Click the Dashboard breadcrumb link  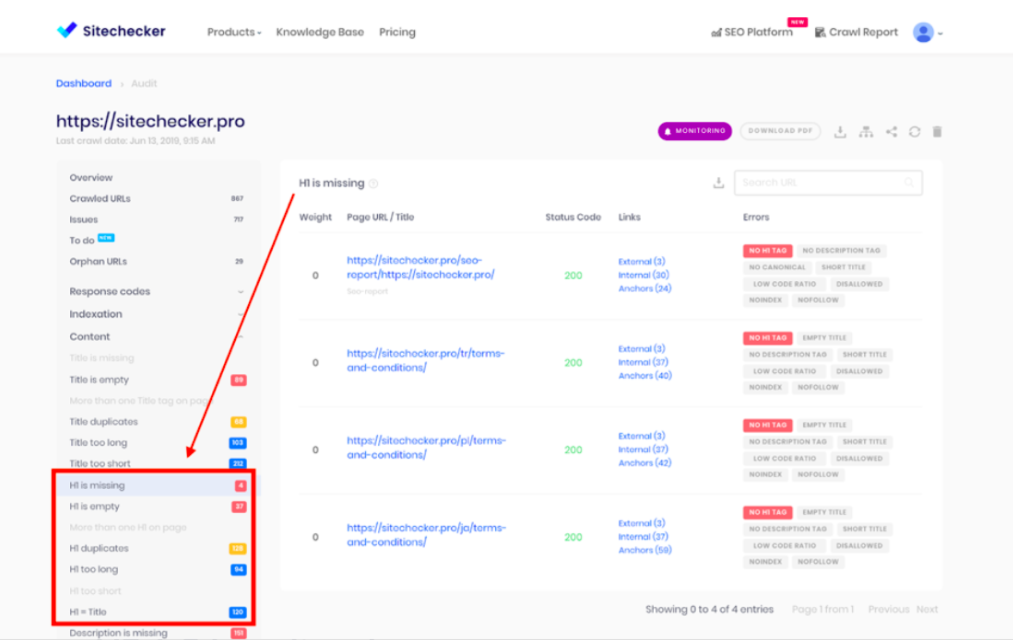pos(83,83)
